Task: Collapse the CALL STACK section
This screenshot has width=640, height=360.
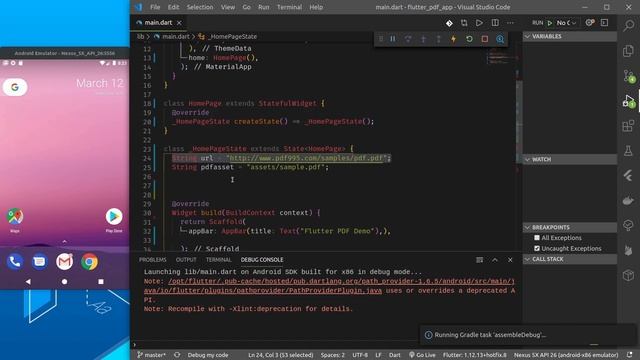Action: (x=570, y=259)
